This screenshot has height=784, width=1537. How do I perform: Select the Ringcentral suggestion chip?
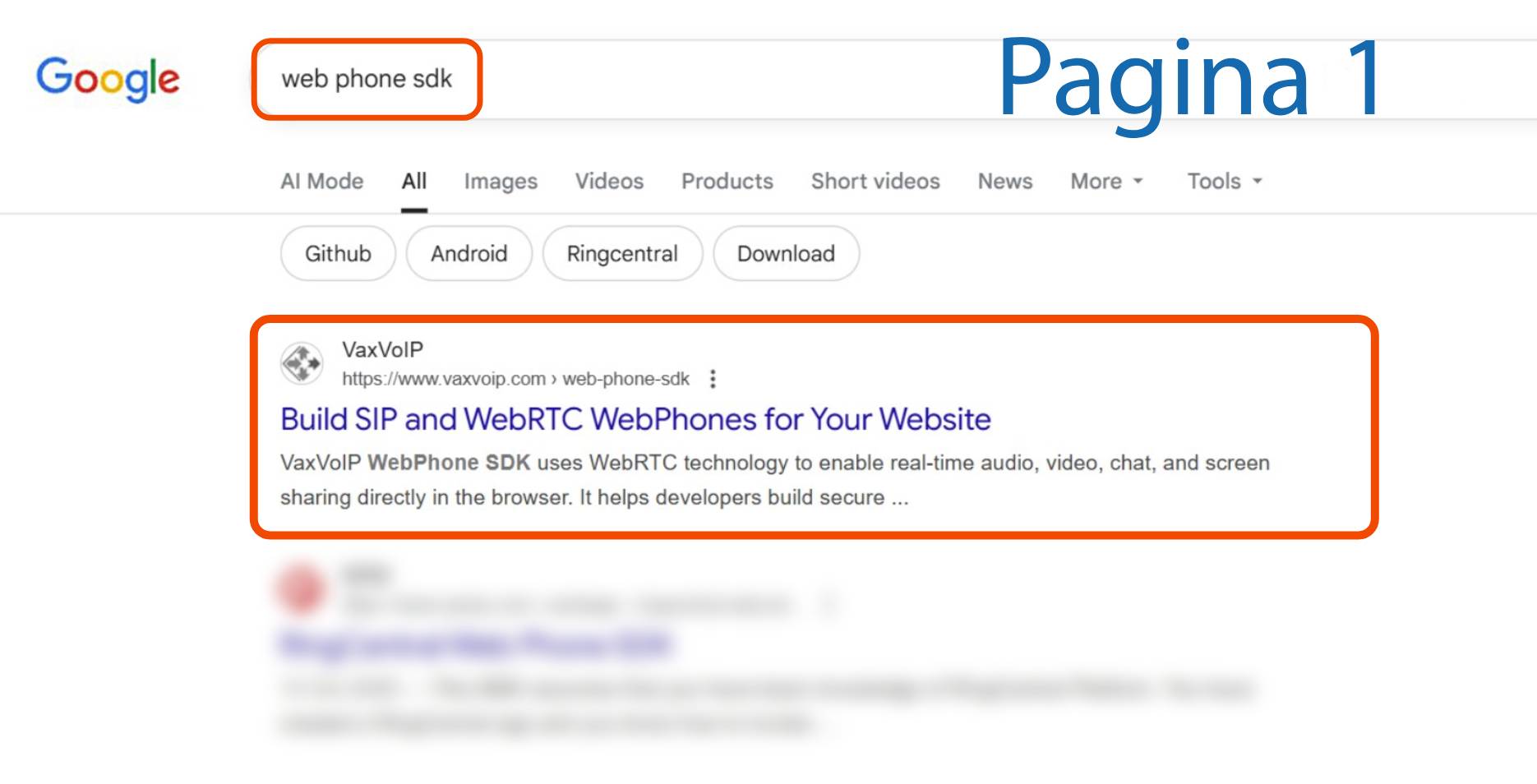click(622, 254)
